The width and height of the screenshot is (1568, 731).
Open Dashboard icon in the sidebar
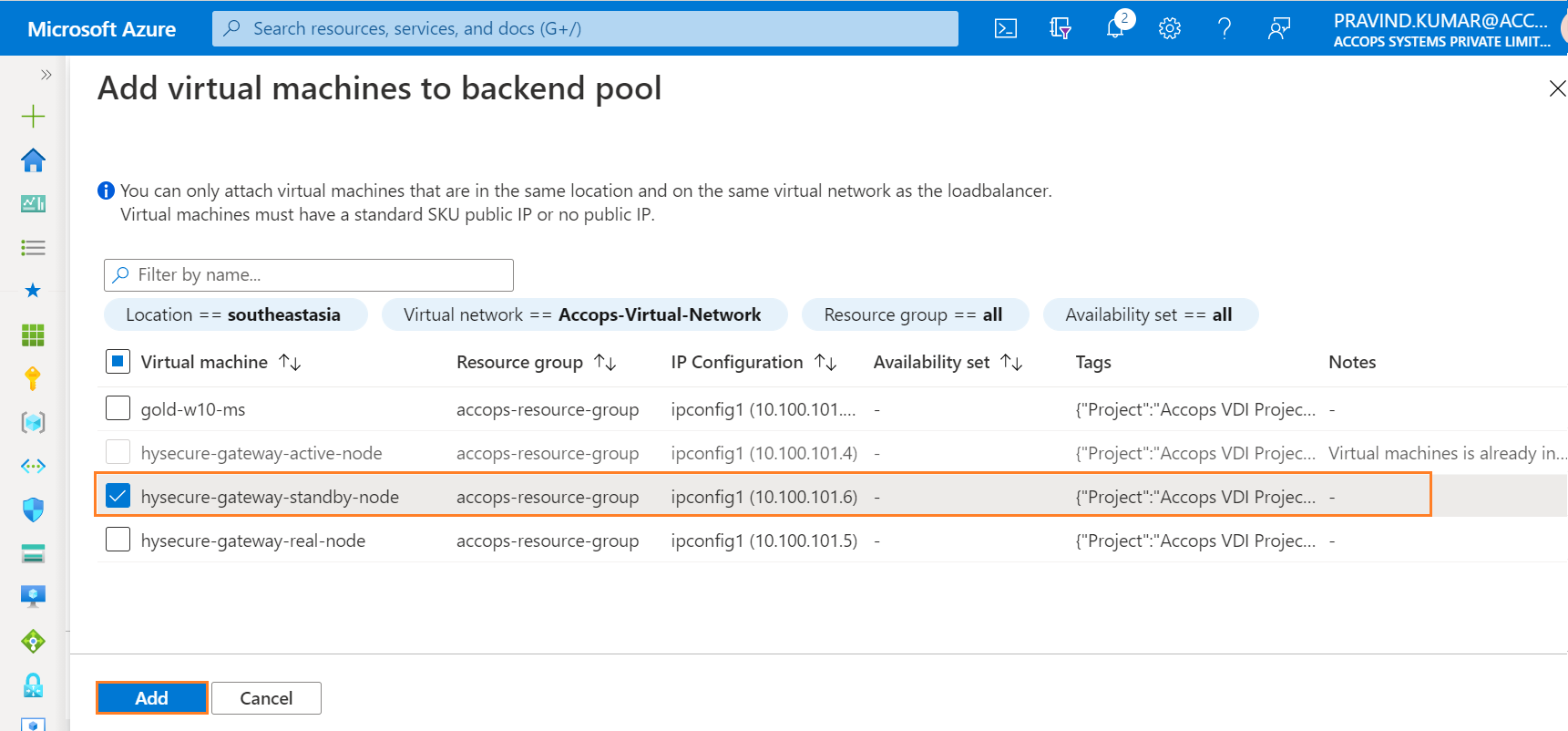click(x=33, y=203)
